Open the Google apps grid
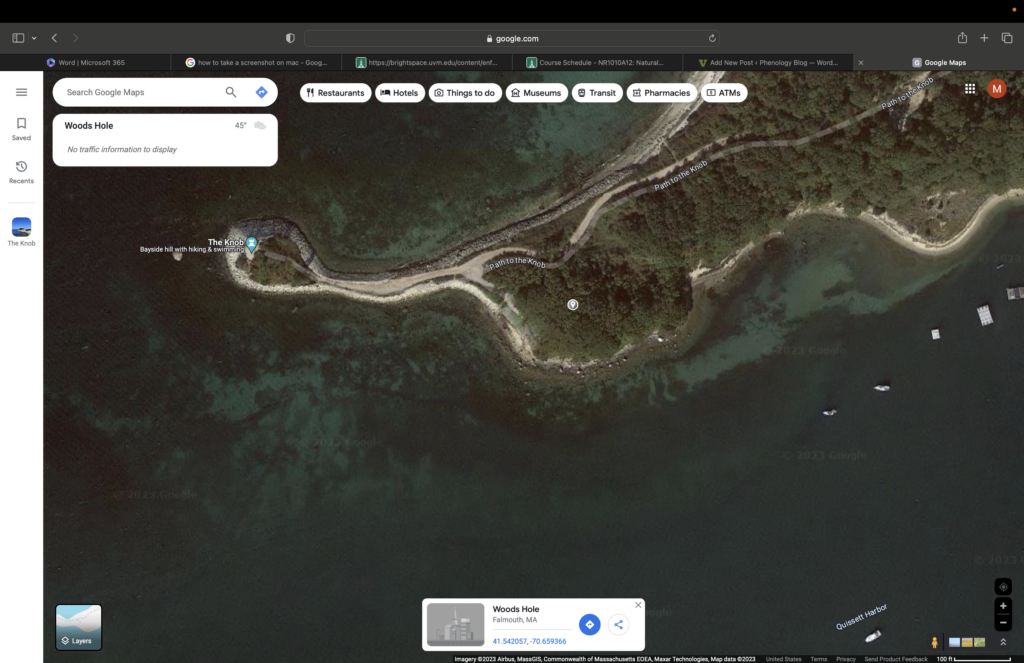This screenshot has width=1024, height=663. 970,89
